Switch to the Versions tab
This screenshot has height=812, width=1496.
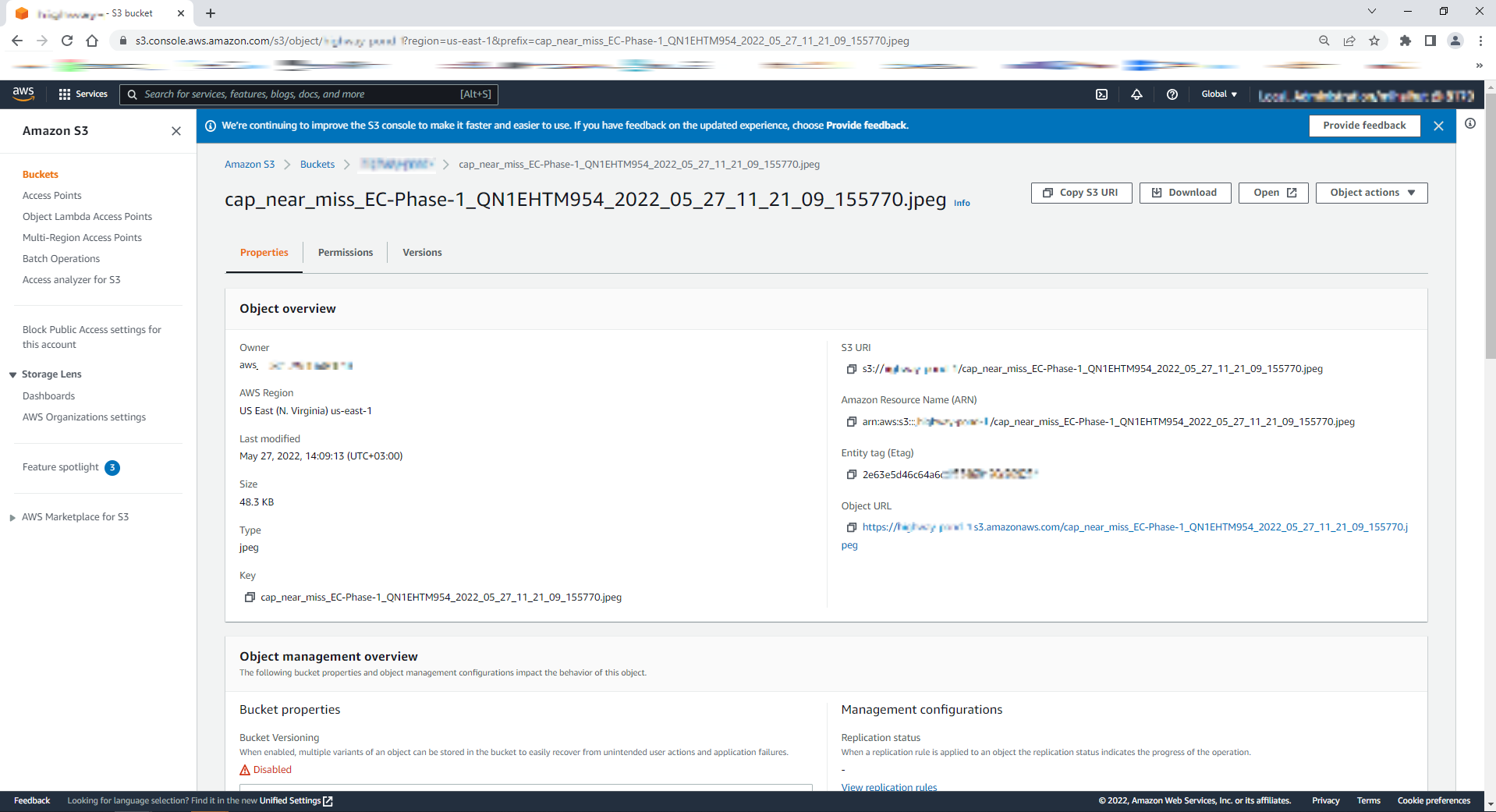click(x=422, y=253)
